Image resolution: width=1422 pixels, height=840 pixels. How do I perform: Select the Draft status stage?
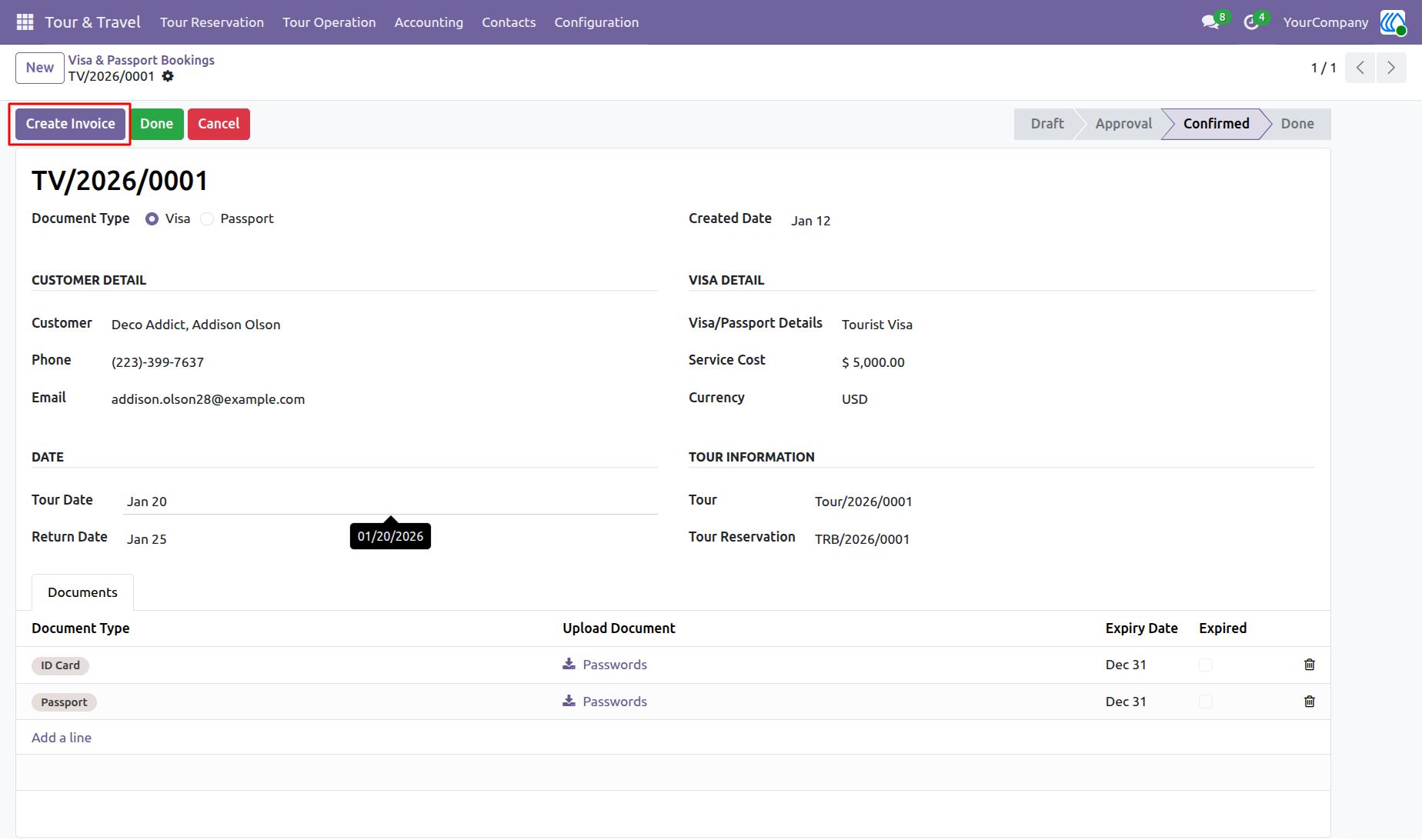coord(1046,124)
